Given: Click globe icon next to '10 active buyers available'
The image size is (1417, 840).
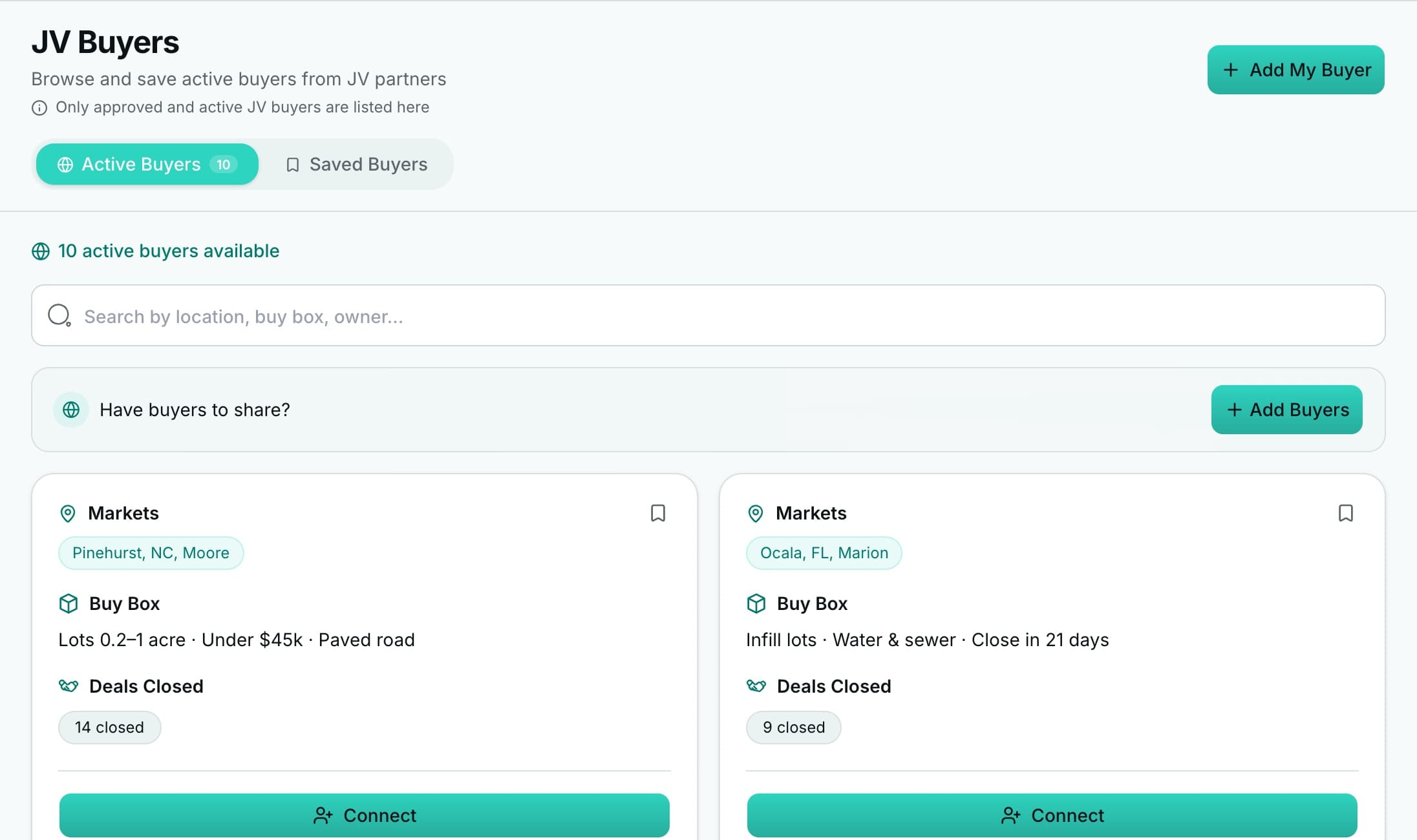Looking at the screenshot, I should click(x=41, y=251).
